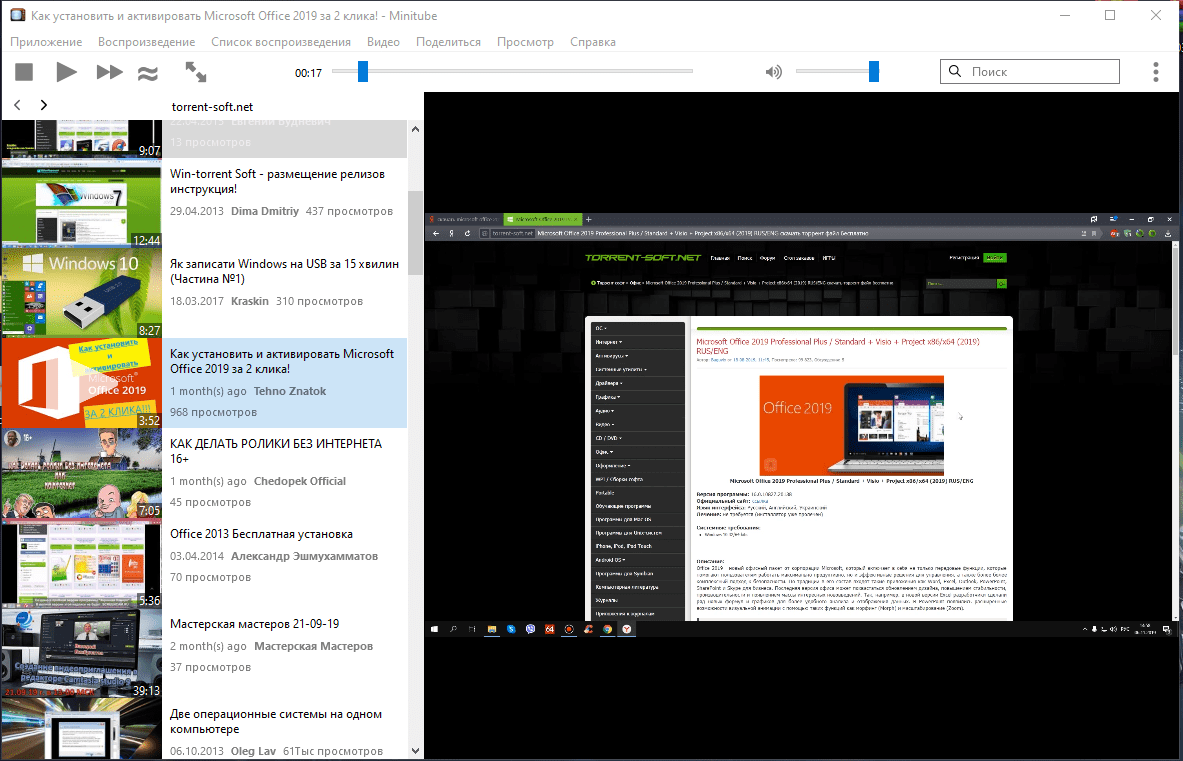The height and width of the screenshot is (761, 1183).
Task: Click channel name Dima Dmitriy
Action: [265, 211]
